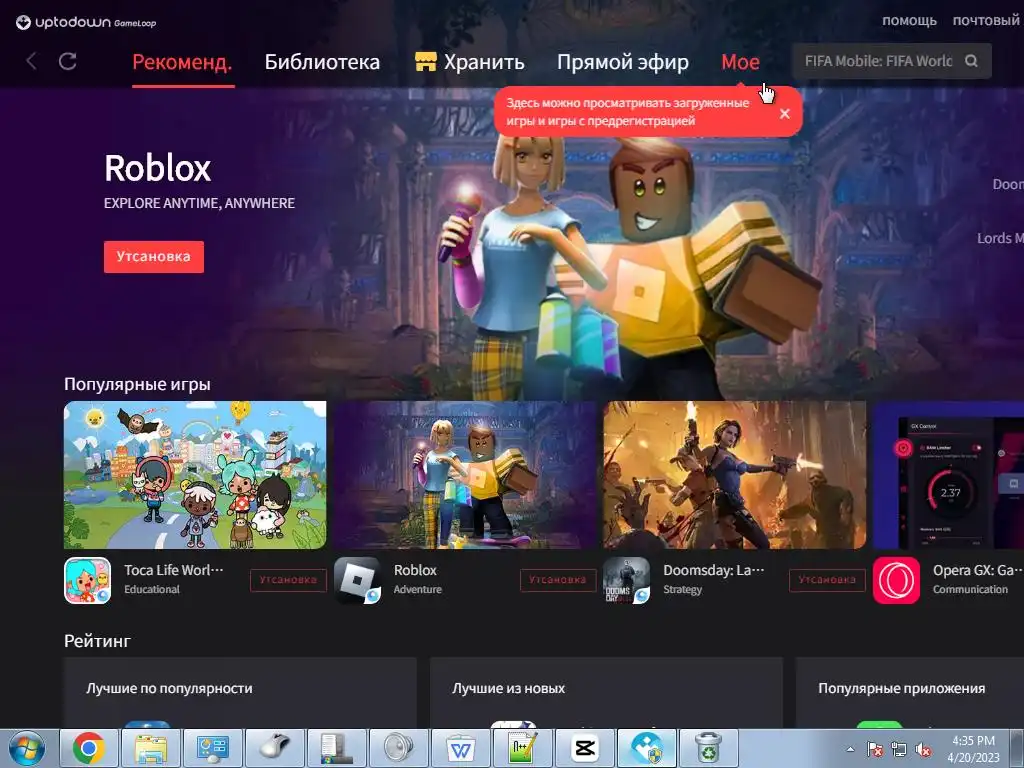Open the speaker taskbar application
The image size is (1024, 768).
point(398,748)
